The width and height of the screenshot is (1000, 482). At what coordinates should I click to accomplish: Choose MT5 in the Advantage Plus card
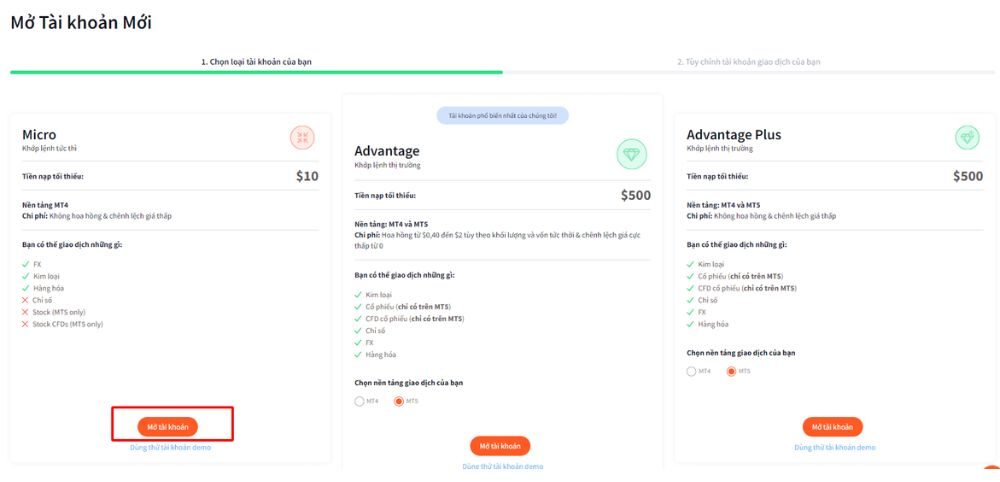[x=732, y=371]
